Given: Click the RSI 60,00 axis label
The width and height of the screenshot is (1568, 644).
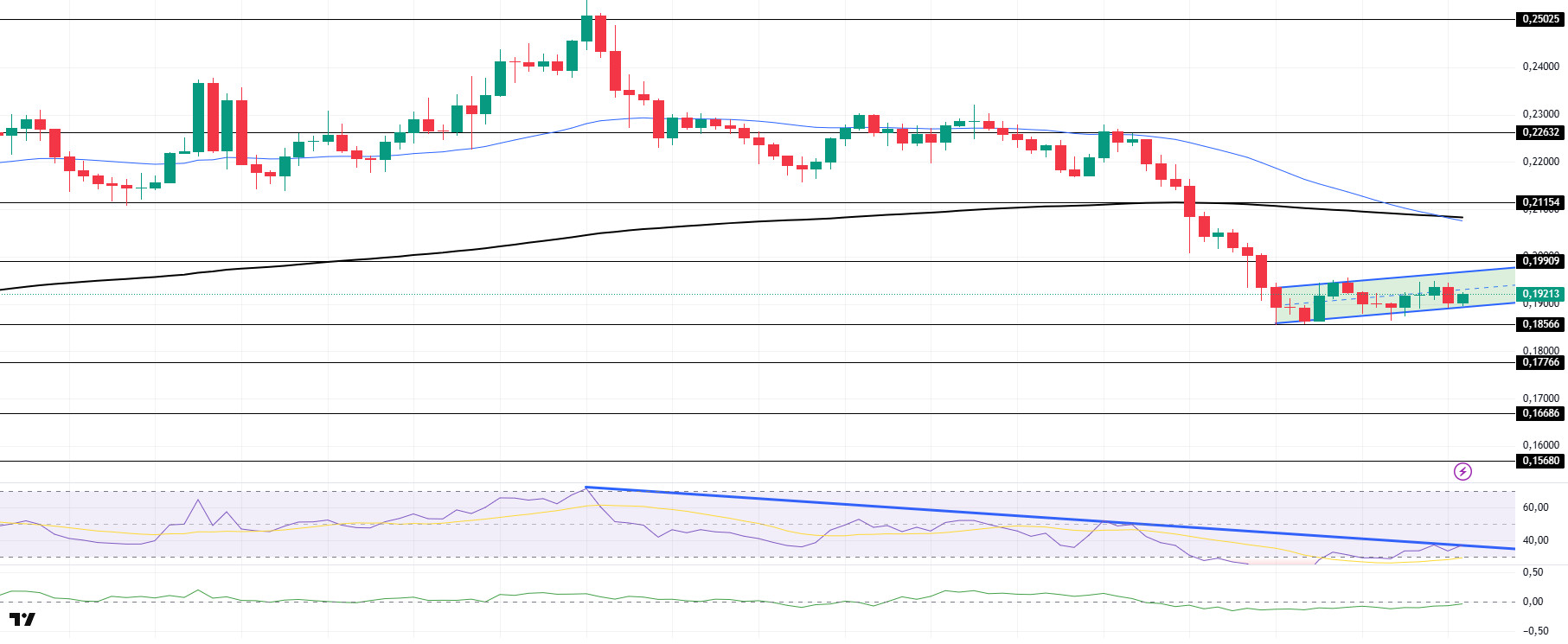Looking at the screenshot, I should click(x=1535, y=507).
